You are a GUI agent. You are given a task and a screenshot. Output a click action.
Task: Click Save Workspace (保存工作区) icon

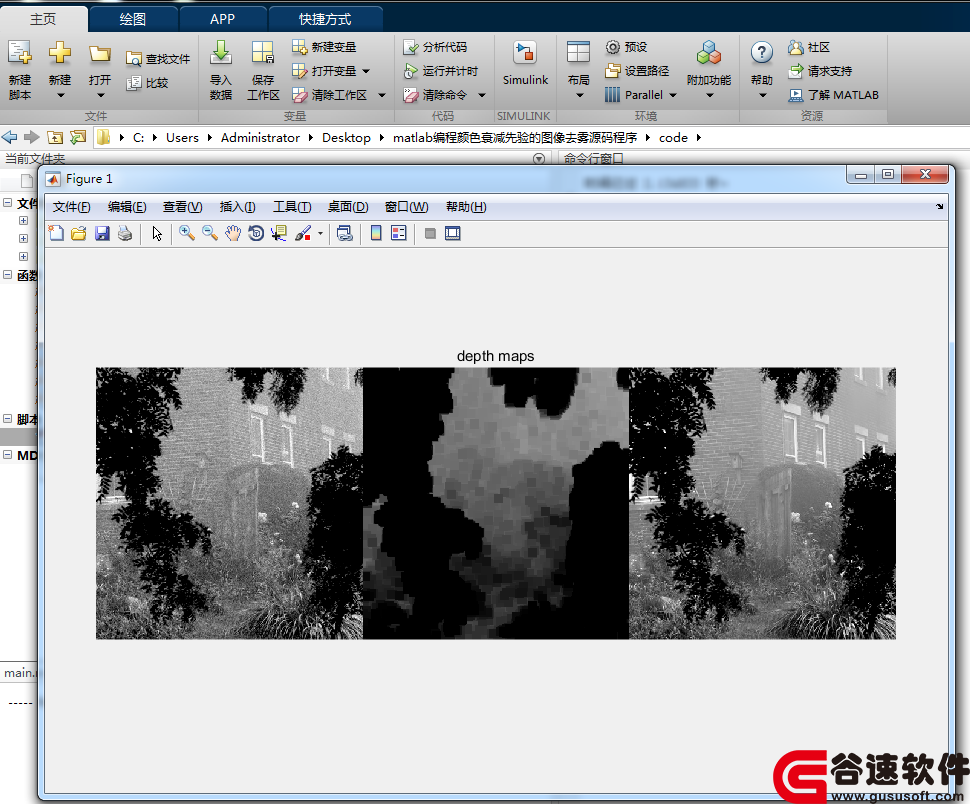point(263,53)
